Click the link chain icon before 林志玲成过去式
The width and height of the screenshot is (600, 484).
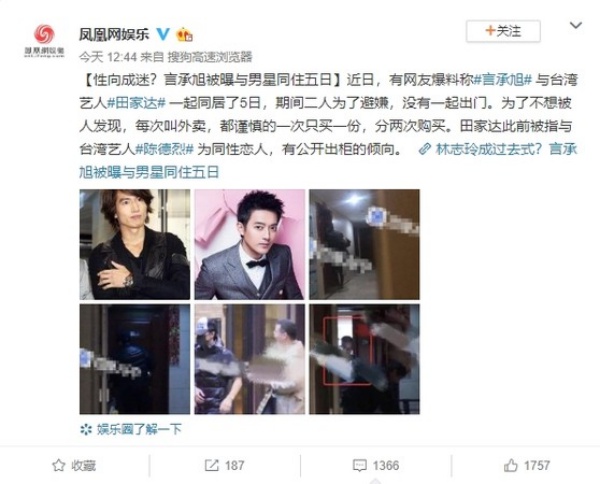click(x=425, y=149)
